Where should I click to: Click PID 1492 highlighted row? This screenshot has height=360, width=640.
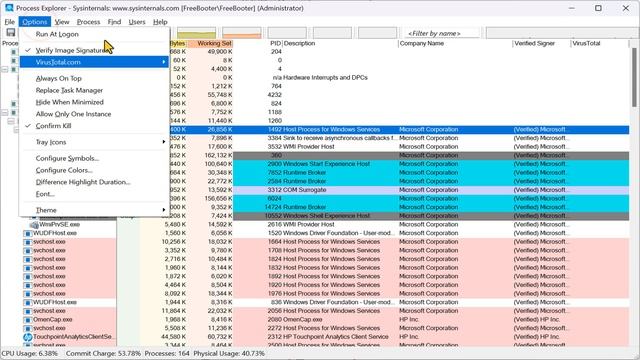coord(399,129)
